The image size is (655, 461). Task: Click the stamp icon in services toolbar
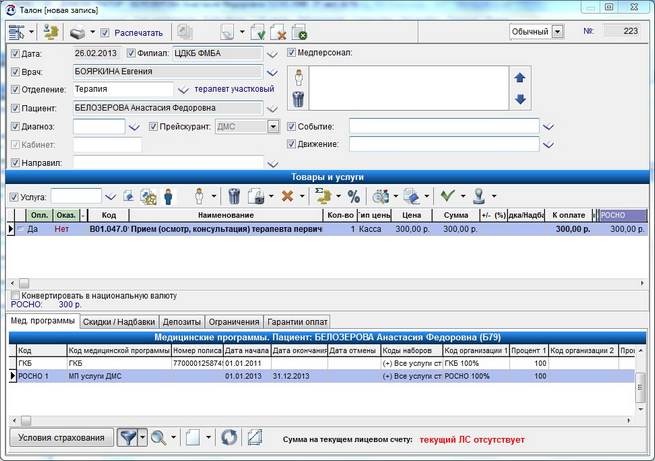pos(480,196)
